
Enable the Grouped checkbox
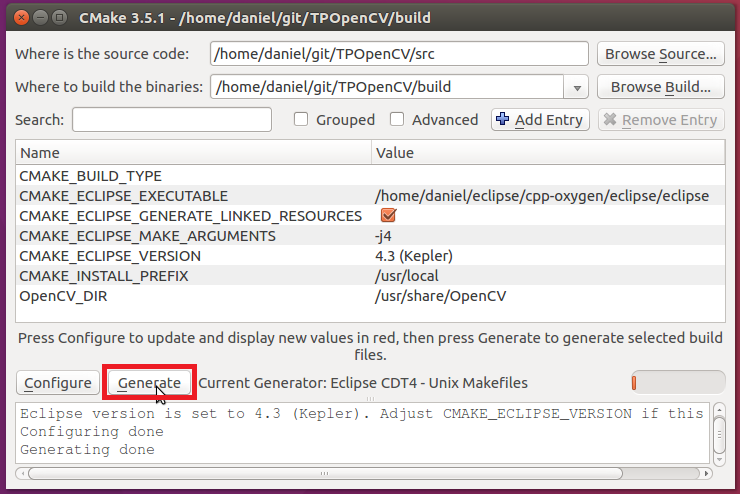click(x=301, y=119)
